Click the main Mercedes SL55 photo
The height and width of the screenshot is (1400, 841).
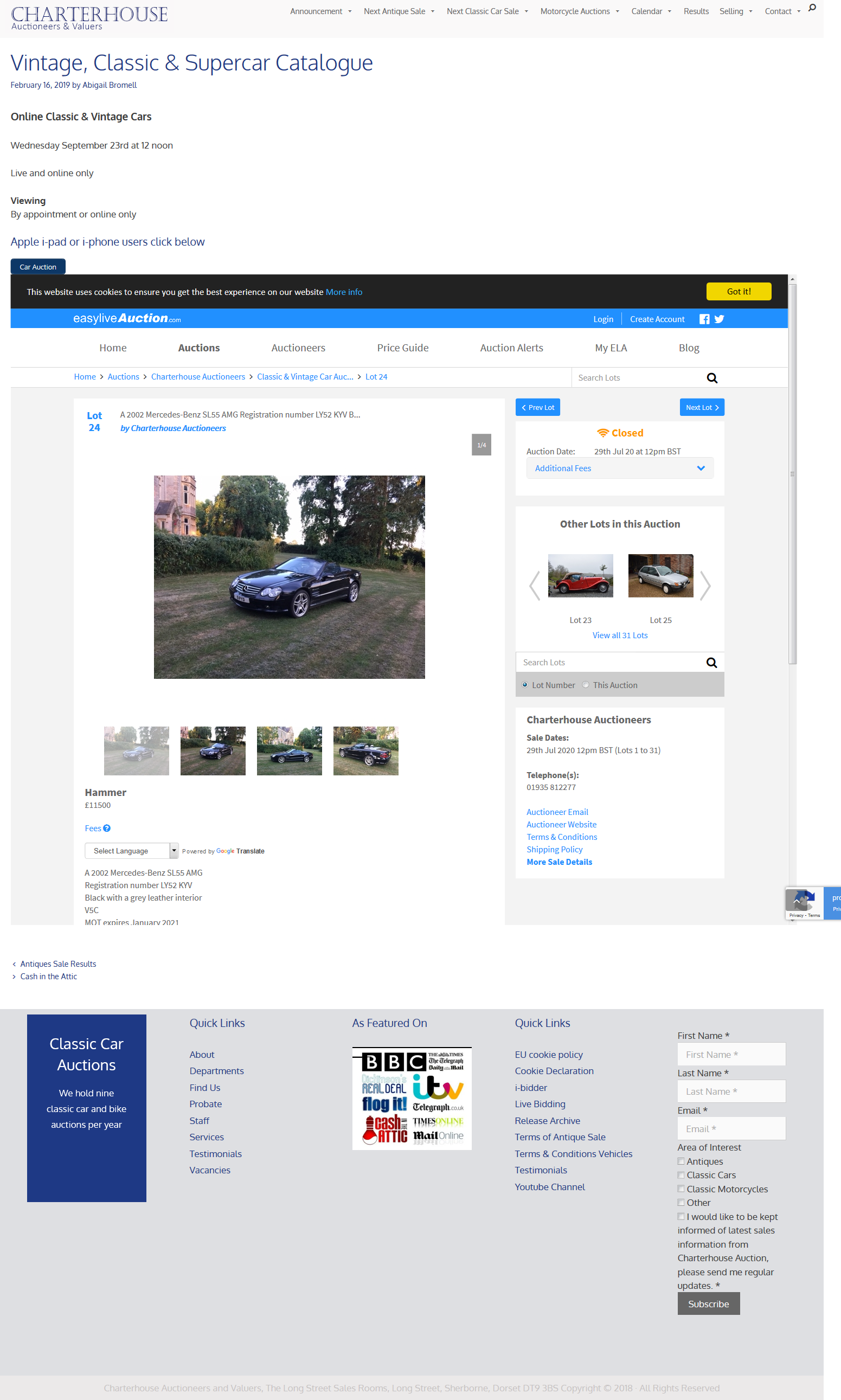(x=289, y=577)
